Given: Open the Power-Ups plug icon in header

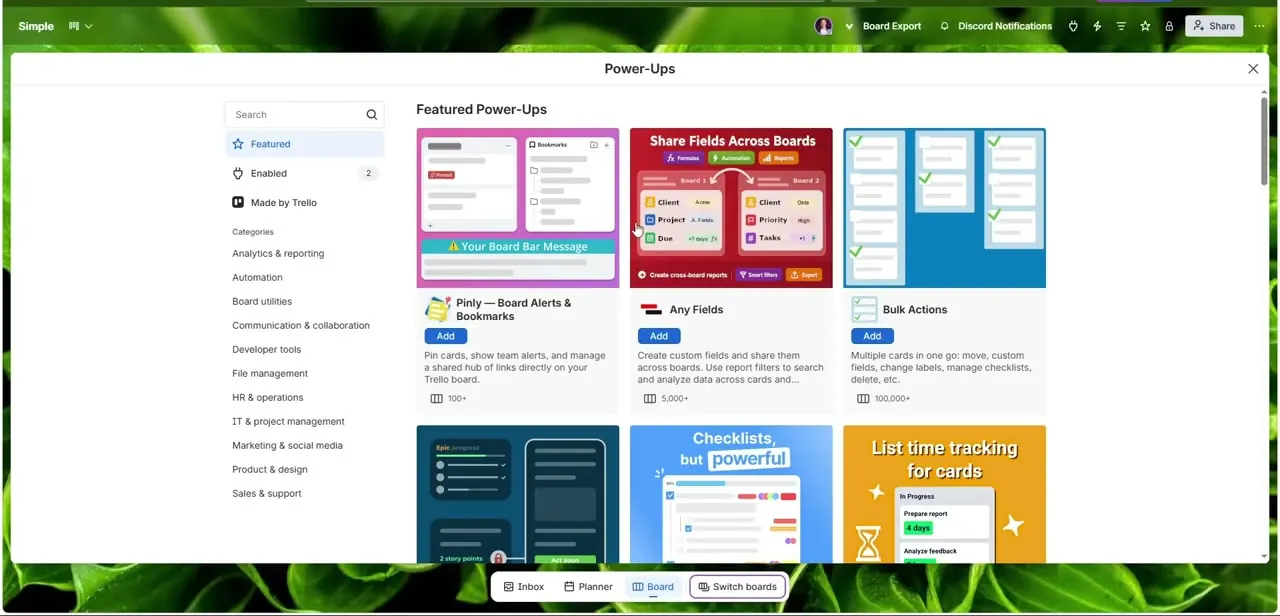Looking at the screenshot, I should (x=1073, y=26).
